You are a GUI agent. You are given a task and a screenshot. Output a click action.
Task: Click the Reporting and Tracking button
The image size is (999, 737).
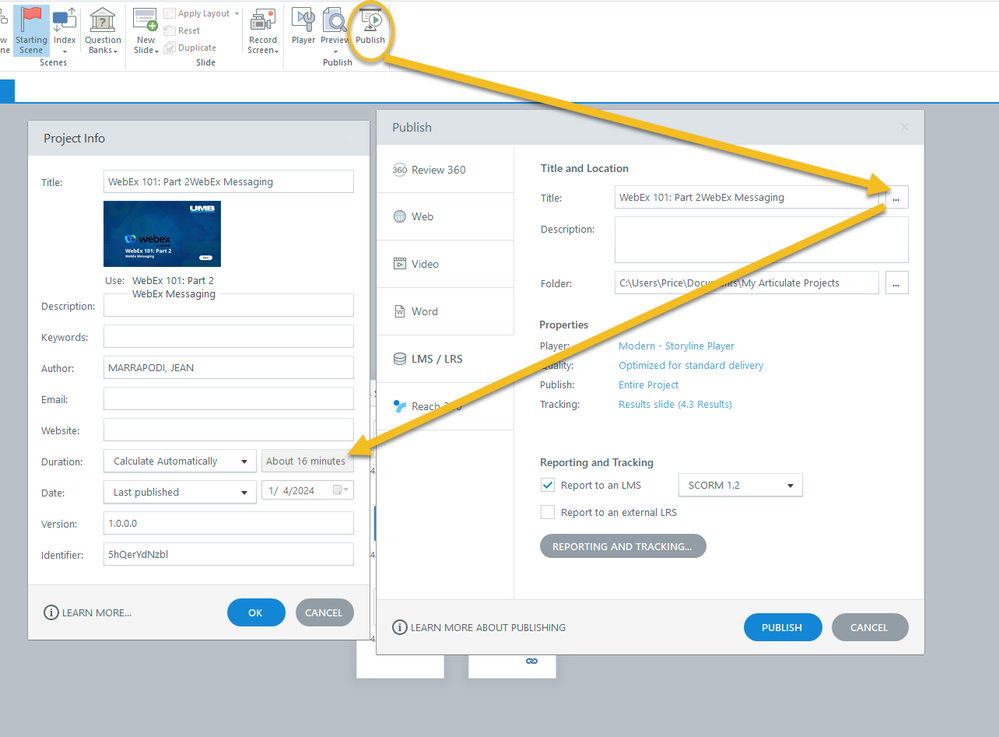(622, 546)
